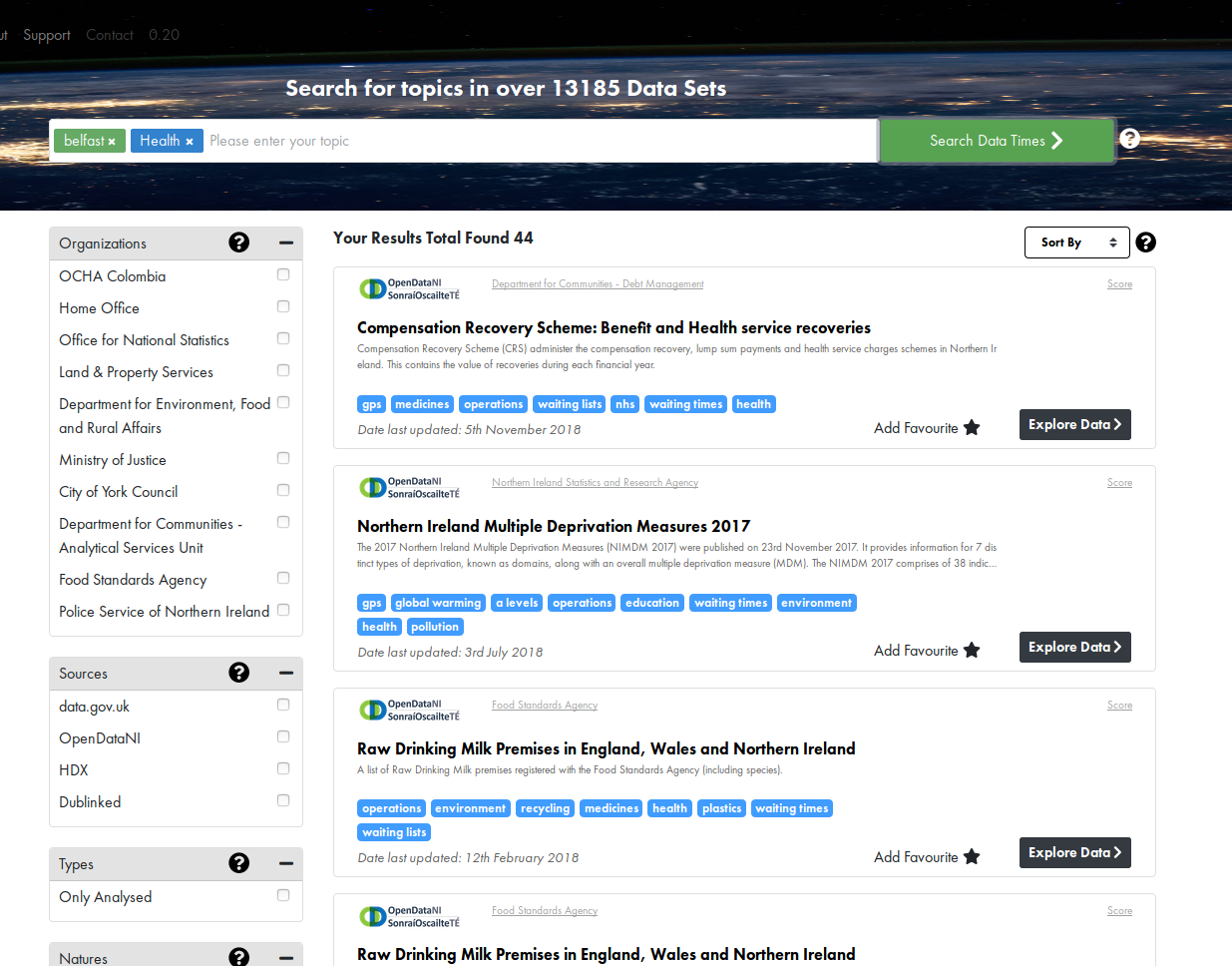Open Natures panel help icon
The width and height of the screenshot is (1232, 966).
coord(239,957)
